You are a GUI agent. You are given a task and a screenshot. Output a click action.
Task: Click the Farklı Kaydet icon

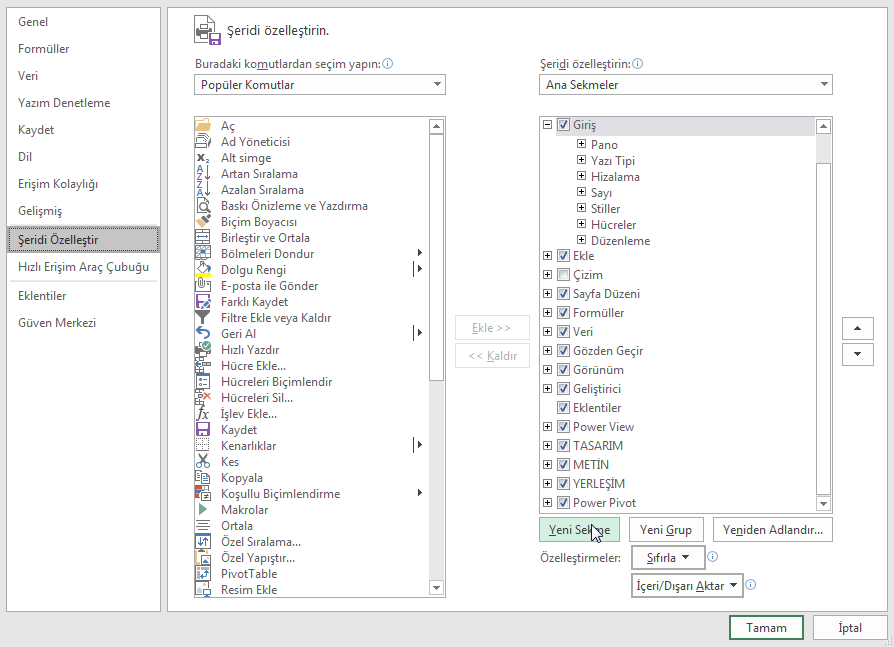203,301
